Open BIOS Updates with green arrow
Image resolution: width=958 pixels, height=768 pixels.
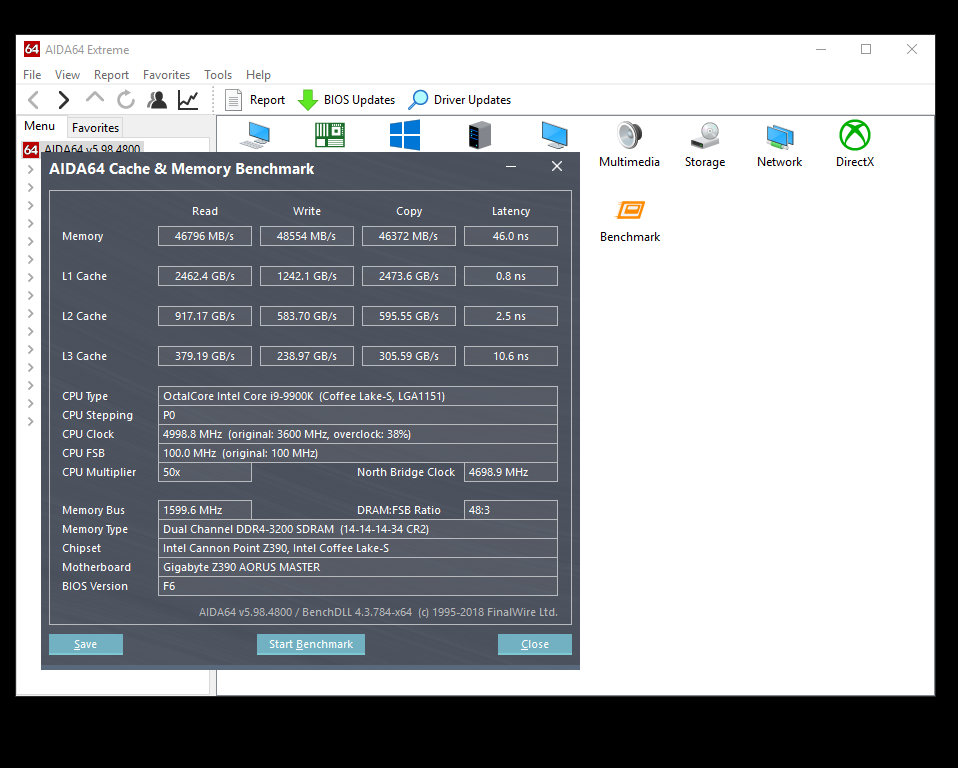pos(346,100)
